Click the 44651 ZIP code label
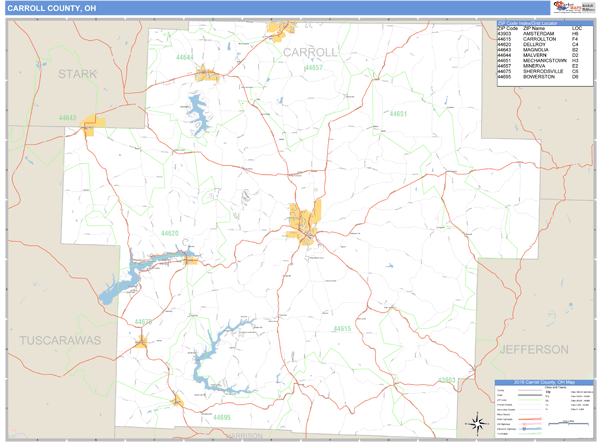 (398, 114)
